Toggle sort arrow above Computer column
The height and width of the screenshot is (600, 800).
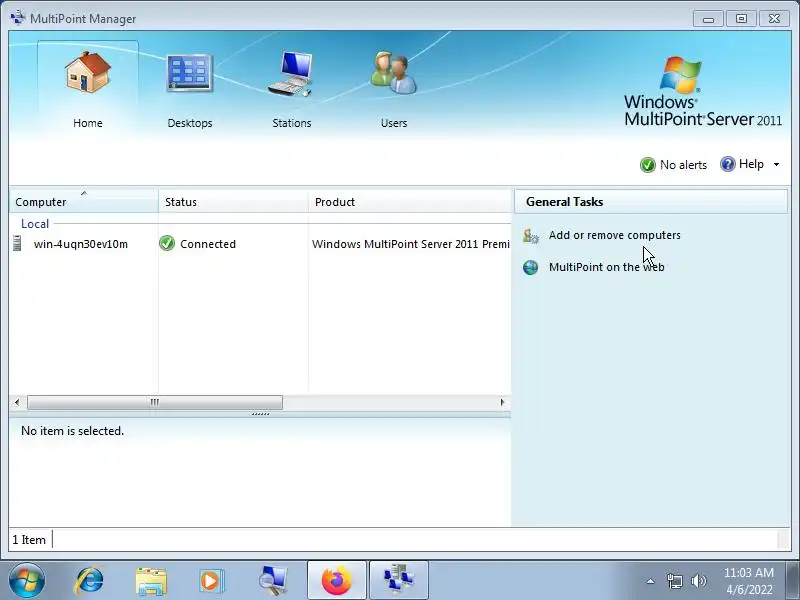click(x=84, y=193)
